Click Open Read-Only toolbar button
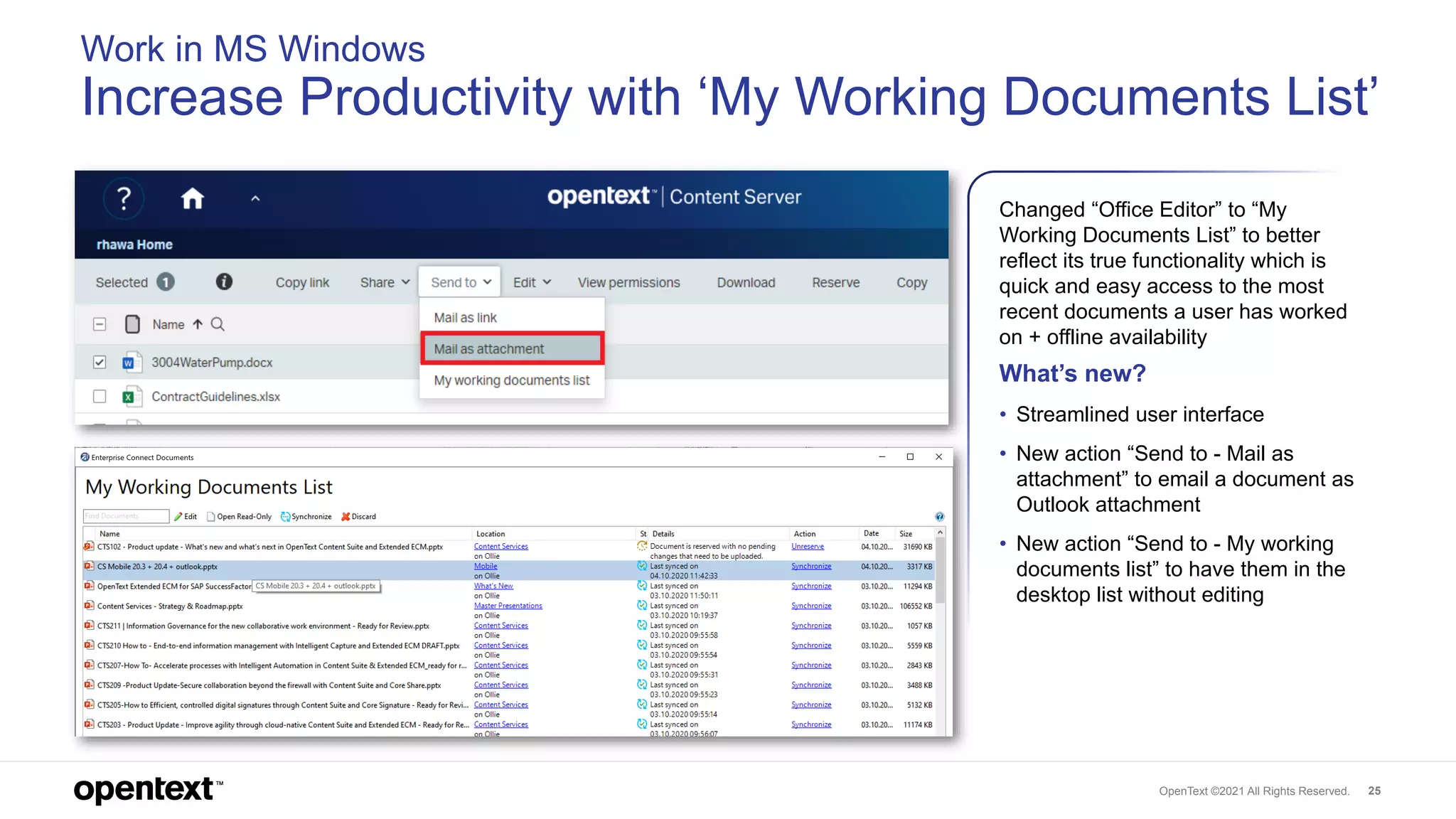Viewport: 1456px width, 819px height. 239,517
